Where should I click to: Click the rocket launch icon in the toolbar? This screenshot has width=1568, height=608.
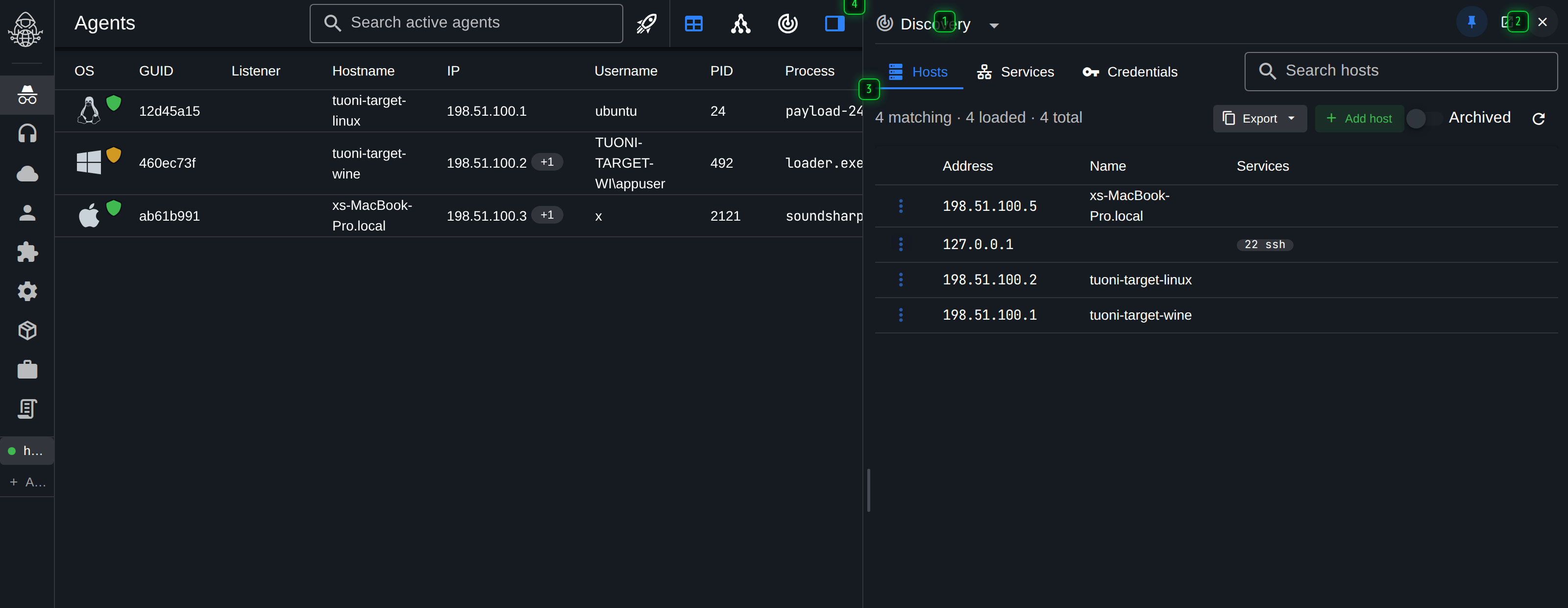[646, 24]
